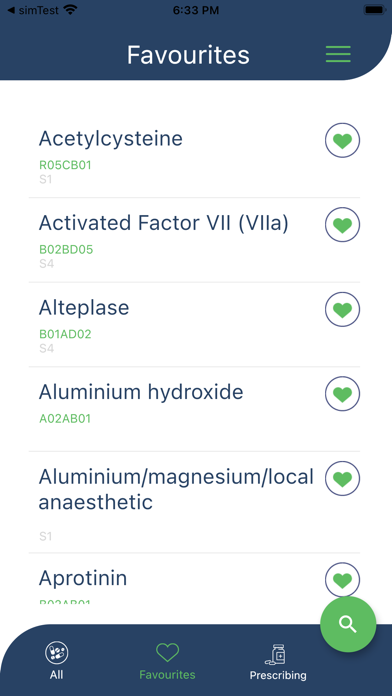Open the Prescribing bottle icon
Image resolution: width=392 pixels, height=696 pixels.
(x=276, y=654)
